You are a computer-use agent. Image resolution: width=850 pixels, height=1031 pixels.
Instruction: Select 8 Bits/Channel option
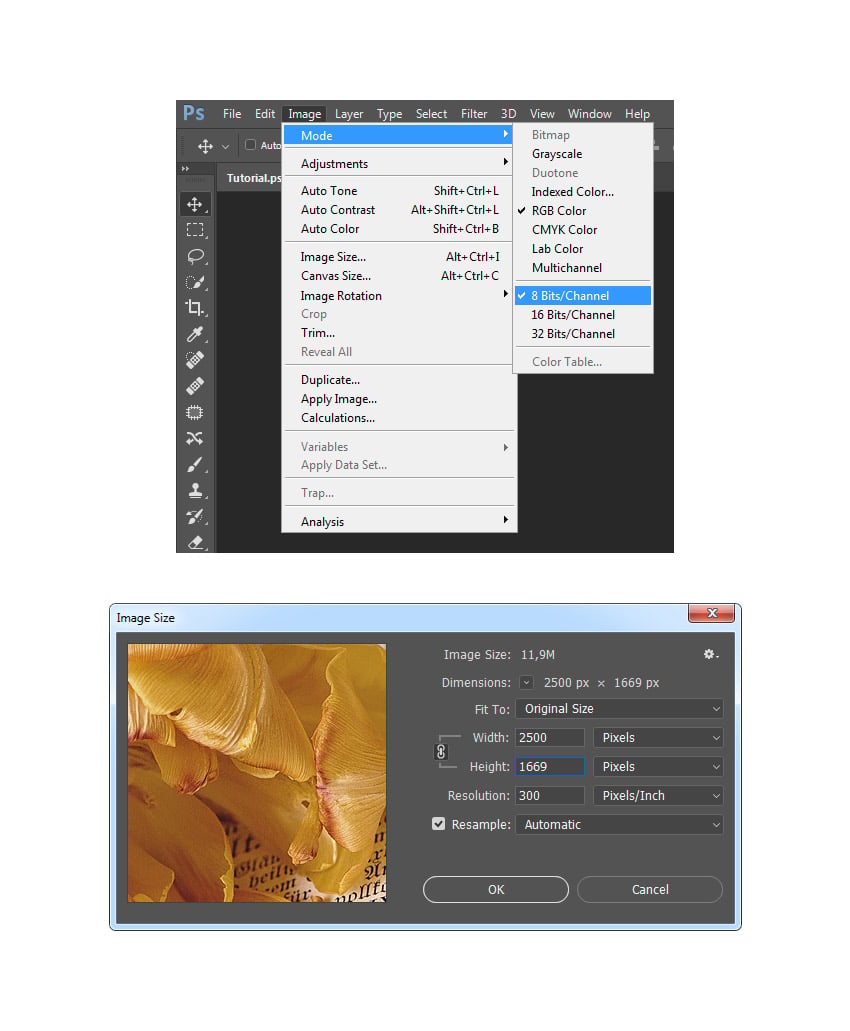pyautogui.click(x=583, y=296)
